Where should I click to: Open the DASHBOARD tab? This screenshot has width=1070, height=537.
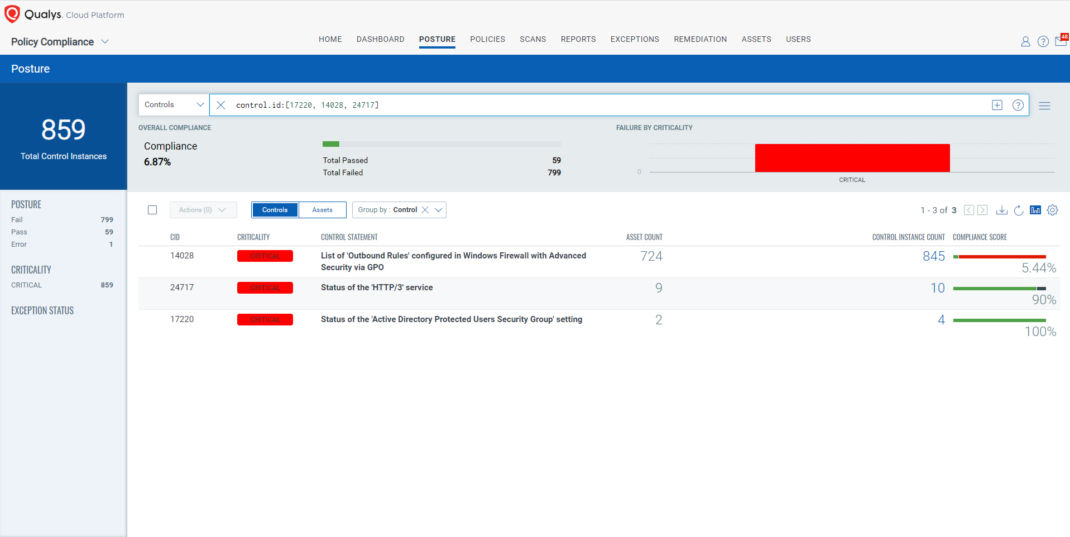(x=380, y=40)
